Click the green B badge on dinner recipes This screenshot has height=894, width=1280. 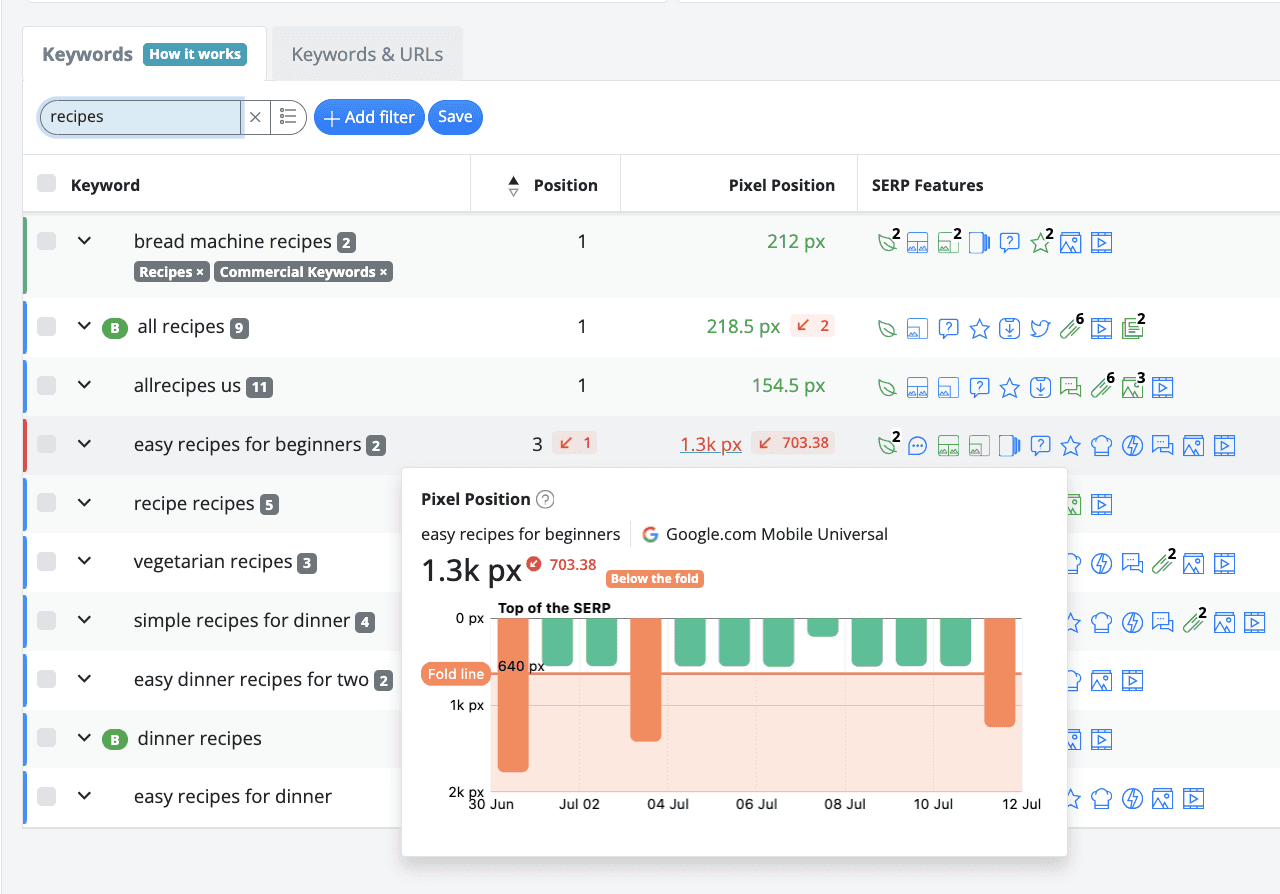coord(115,740)
